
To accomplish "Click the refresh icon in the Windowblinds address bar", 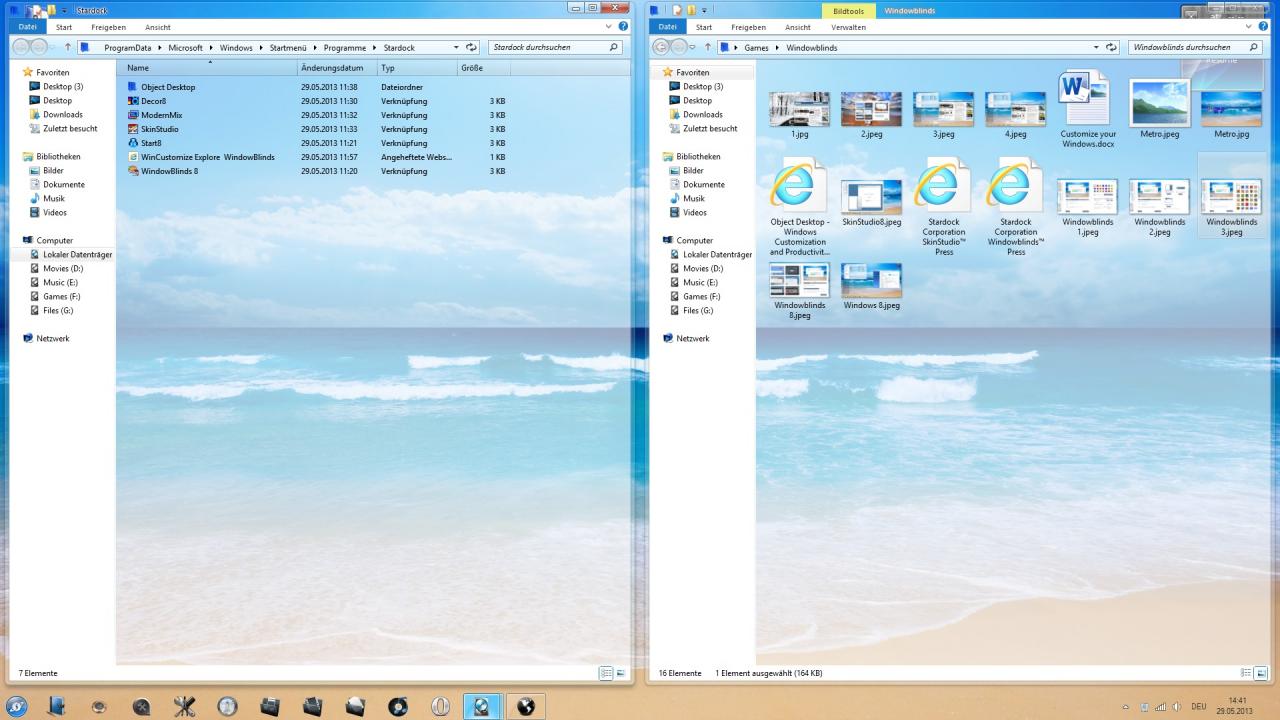I will coord(1111,47).
